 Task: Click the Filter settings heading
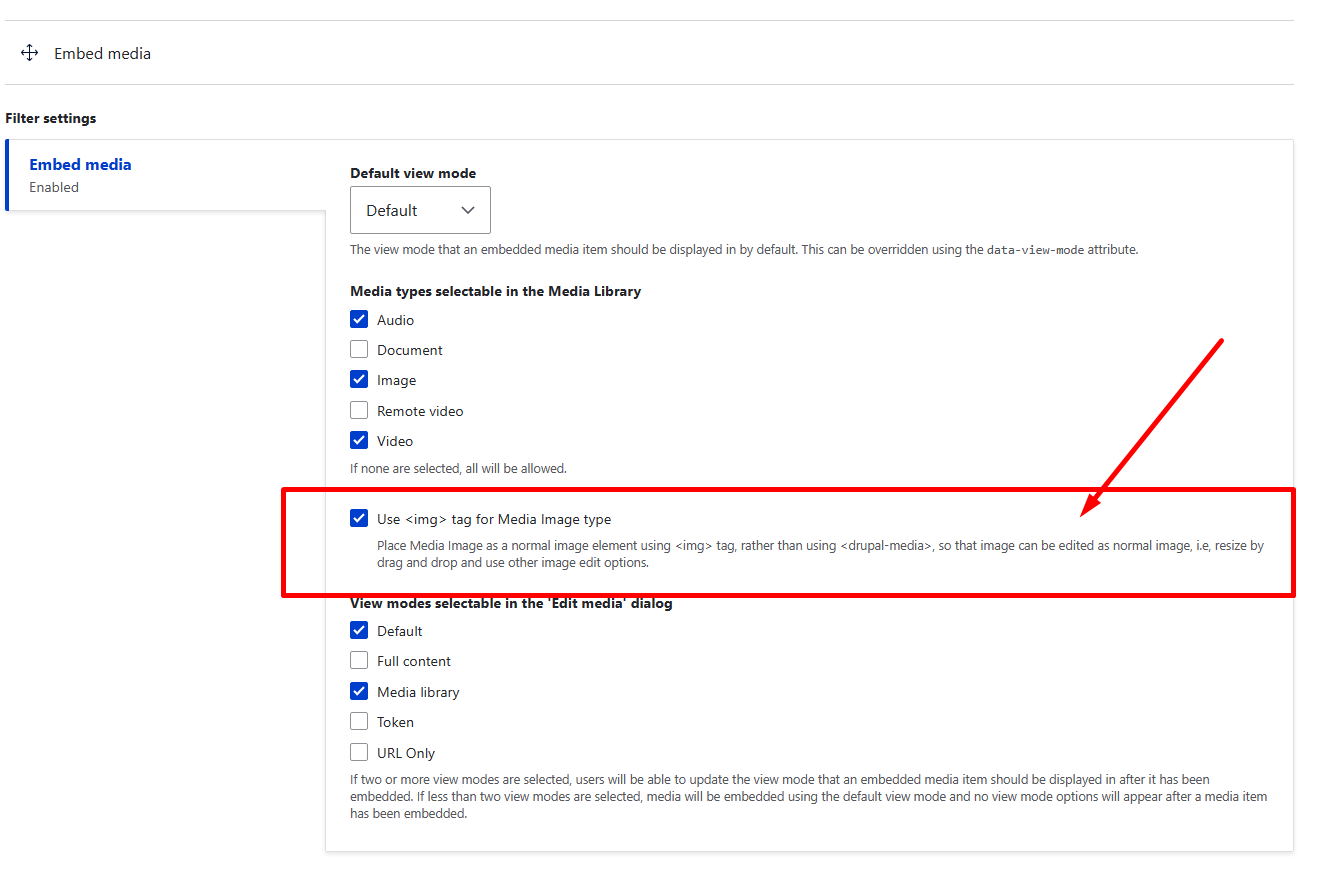point(50,117)
